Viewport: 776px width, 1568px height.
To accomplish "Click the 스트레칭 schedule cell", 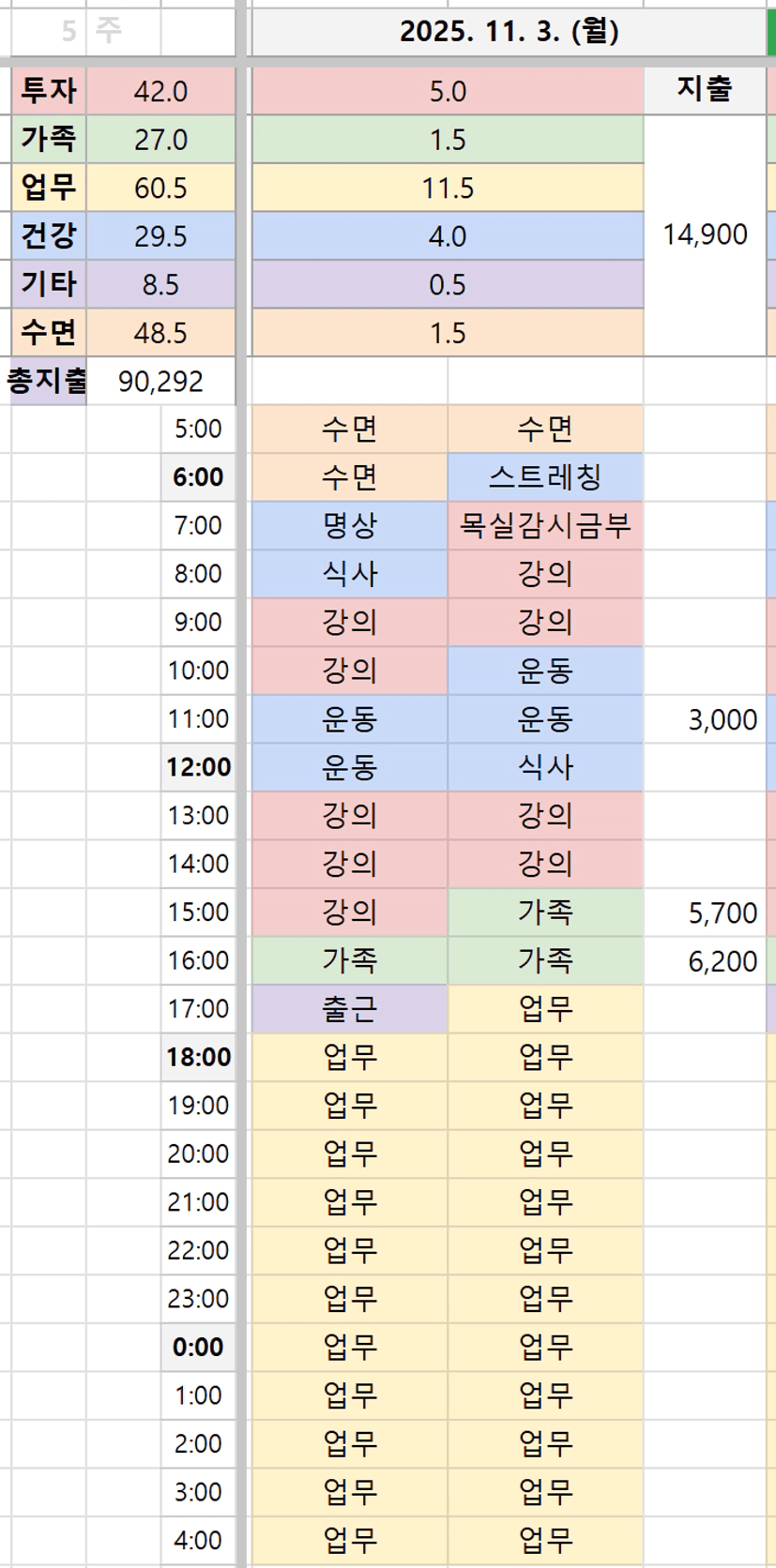I will (545, 477).
